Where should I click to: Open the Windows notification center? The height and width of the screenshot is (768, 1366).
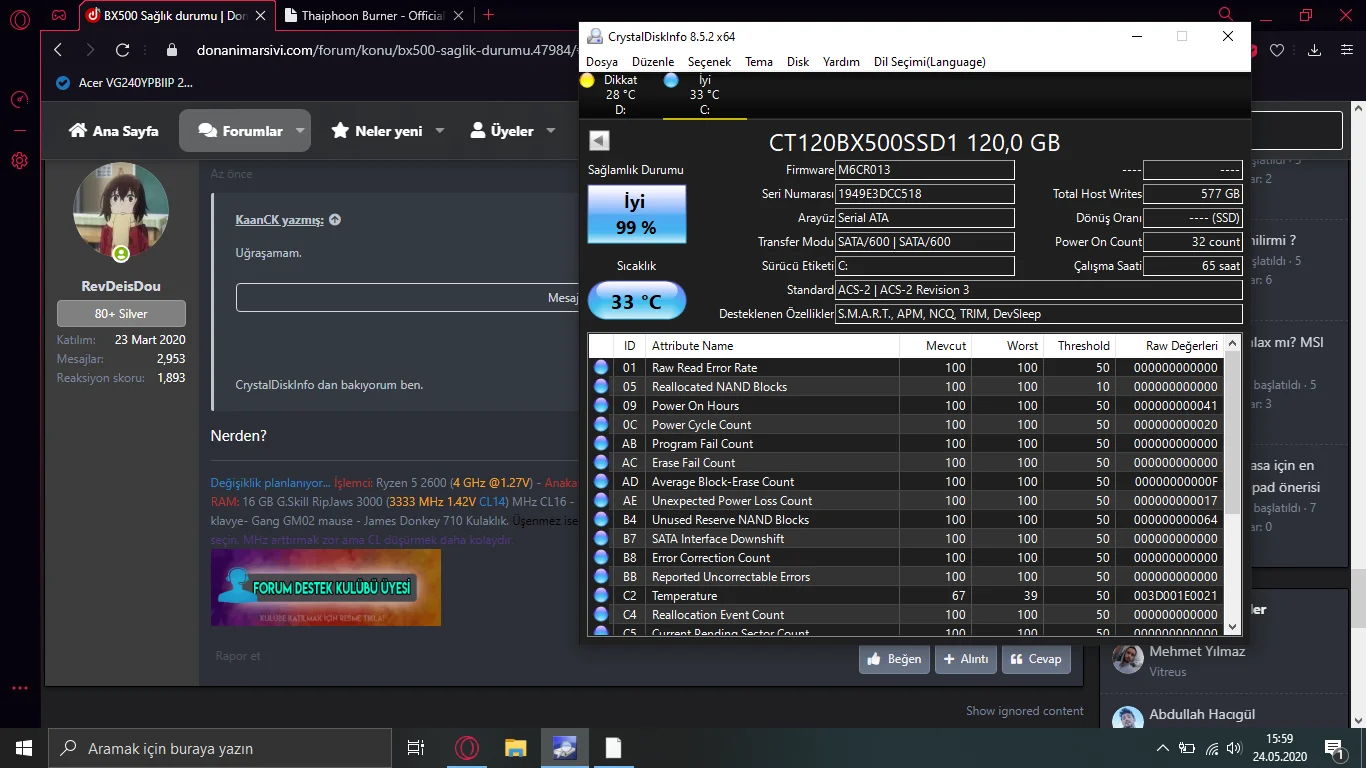pos(1334,748)
